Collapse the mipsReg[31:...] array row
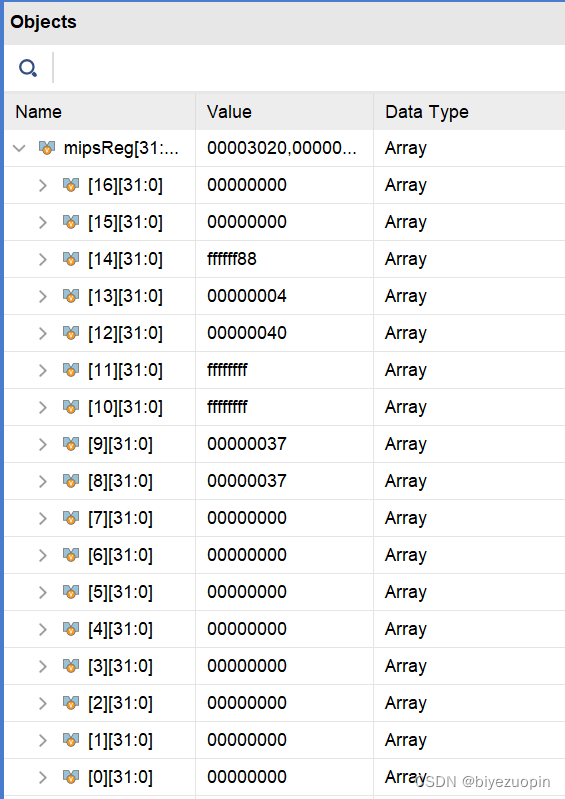565x799 pixels. (x=19, y=148)
